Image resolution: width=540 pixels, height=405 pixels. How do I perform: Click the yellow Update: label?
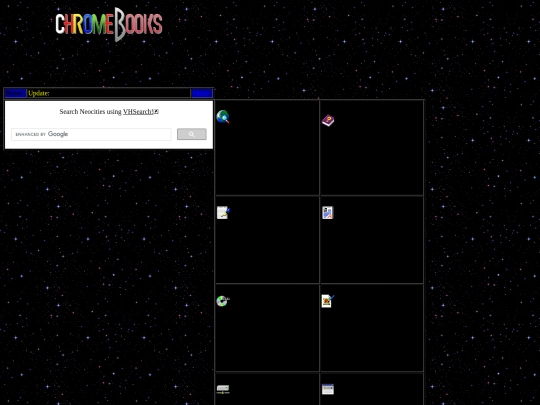click(x=39, y=93)
